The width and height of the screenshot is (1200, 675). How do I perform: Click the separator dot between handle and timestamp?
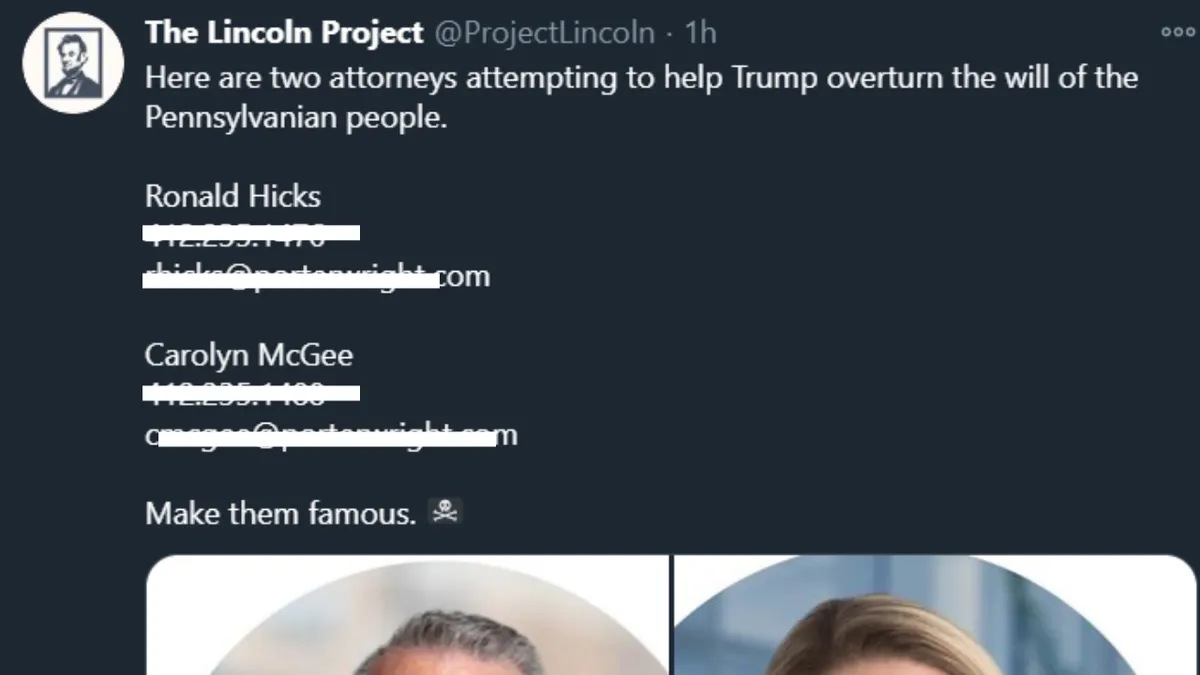(x=670, y=33)
